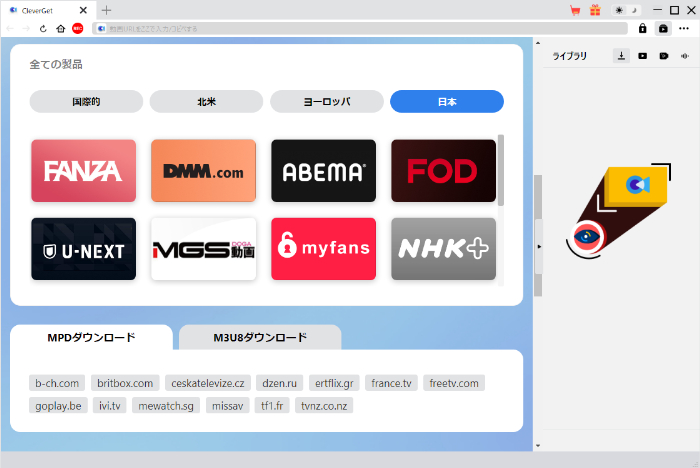Open the folder icon next to padlock
Viewport: 700px width, 468px height.
[x=663, y=29]
